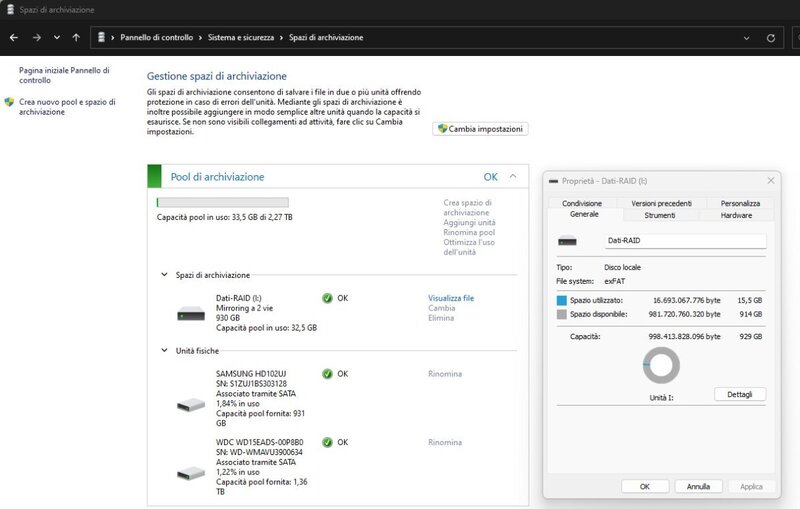Image resolution: width=800 pixels, height=509 pixels.
Task: Select the Condivisione tab
Action: pos(582,203)
